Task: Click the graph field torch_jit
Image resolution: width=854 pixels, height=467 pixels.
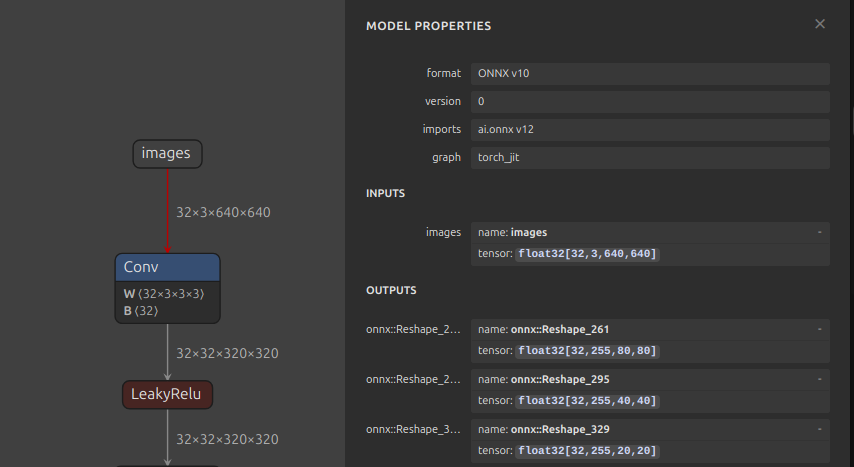Action: point(649,158)
